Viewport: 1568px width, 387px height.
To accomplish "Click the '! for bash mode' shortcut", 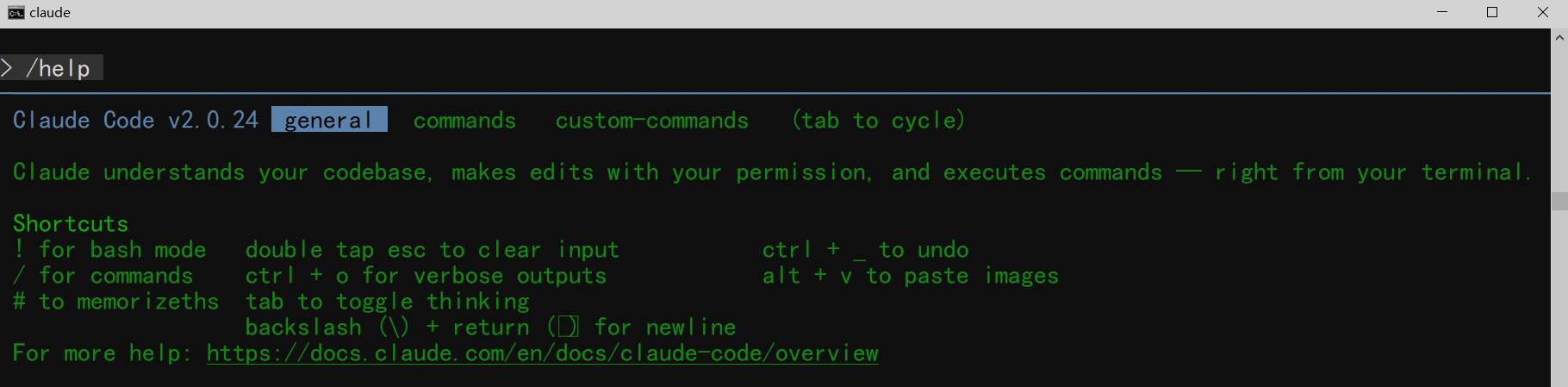I will [x=109, y=250].
